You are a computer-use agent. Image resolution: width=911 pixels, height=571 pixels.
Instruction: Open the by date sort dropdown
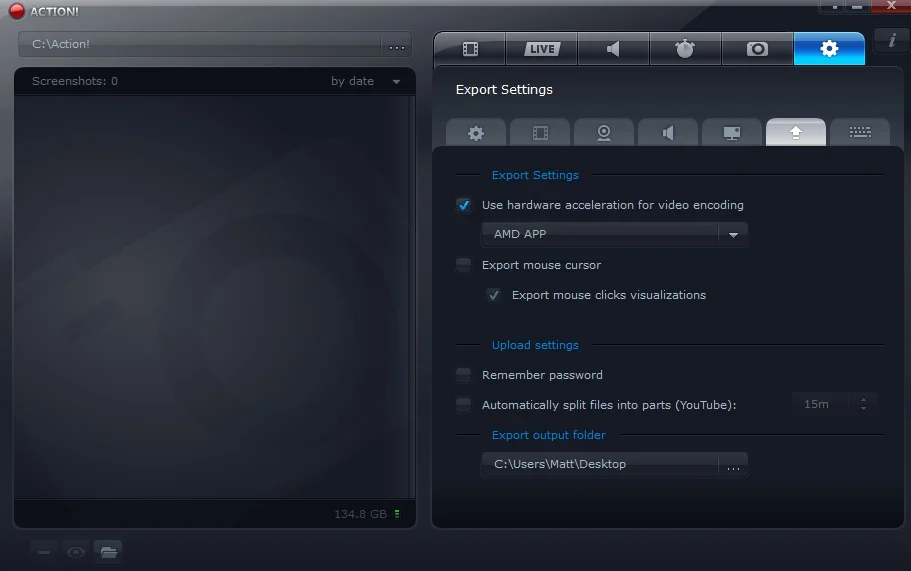[365, 81]
